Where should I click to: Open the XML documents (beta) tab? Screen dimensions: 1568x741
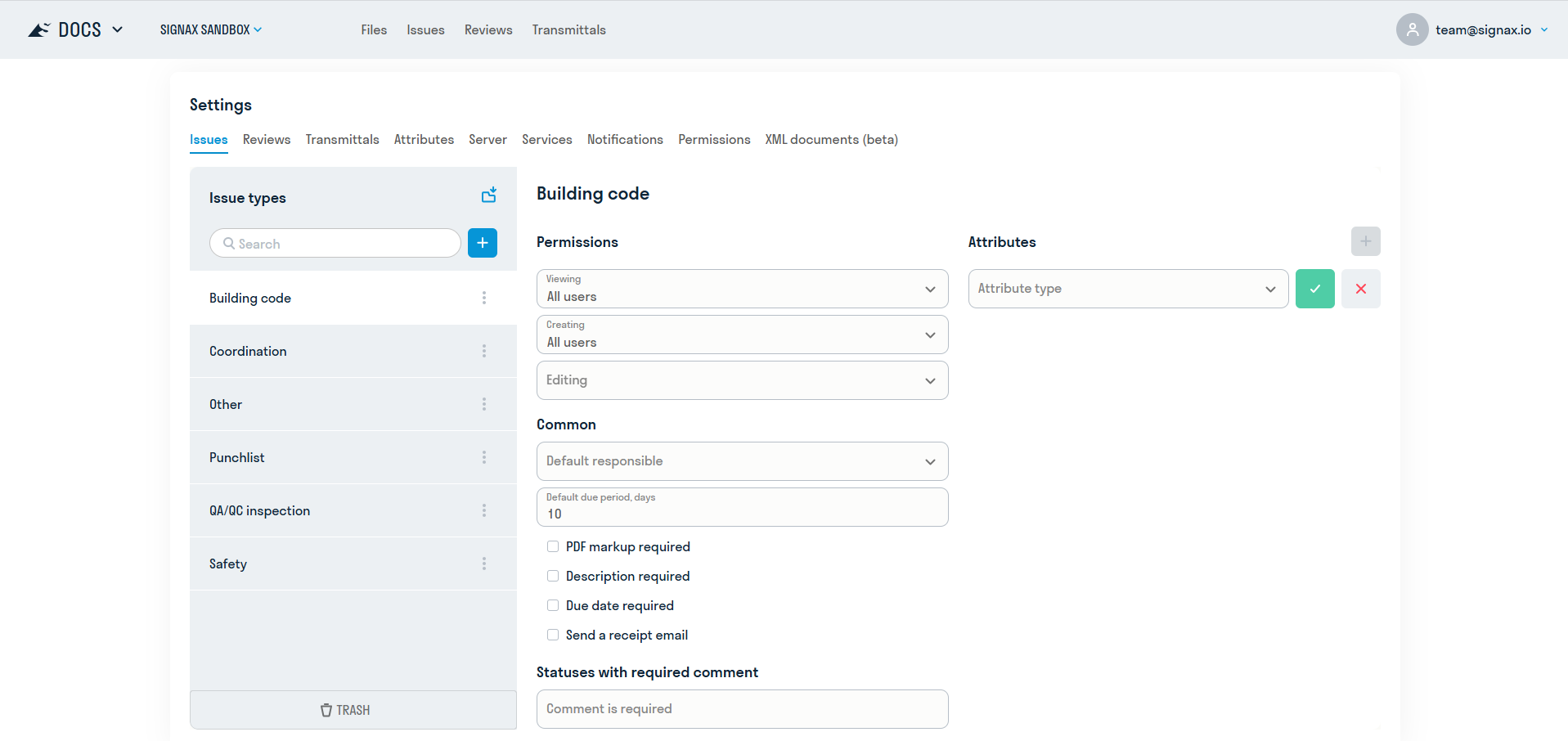(x=831, y=140)
